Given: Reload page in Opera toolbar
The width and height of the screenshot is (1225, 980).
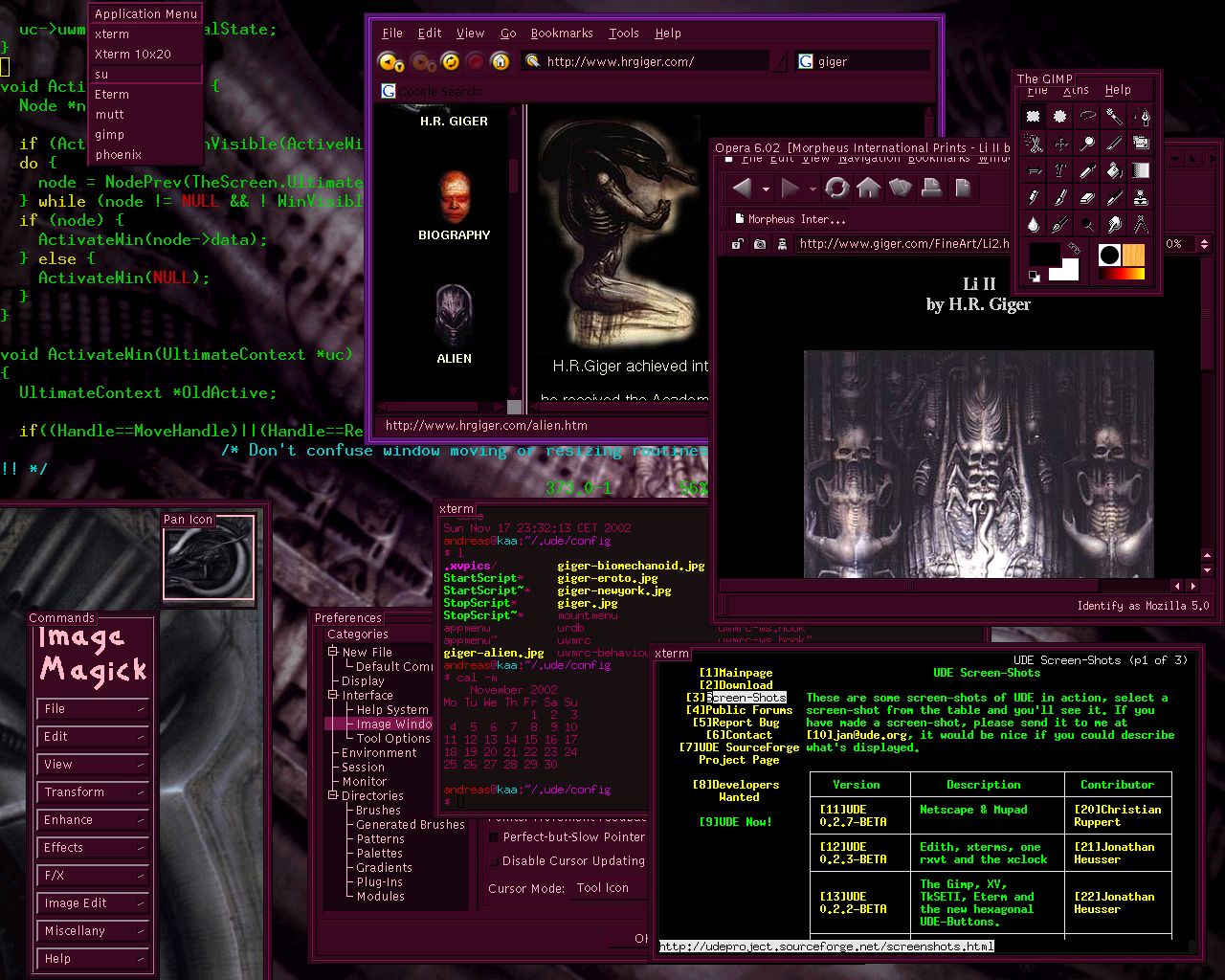Looking at the screenshot, I should click(x=837, y=188).
